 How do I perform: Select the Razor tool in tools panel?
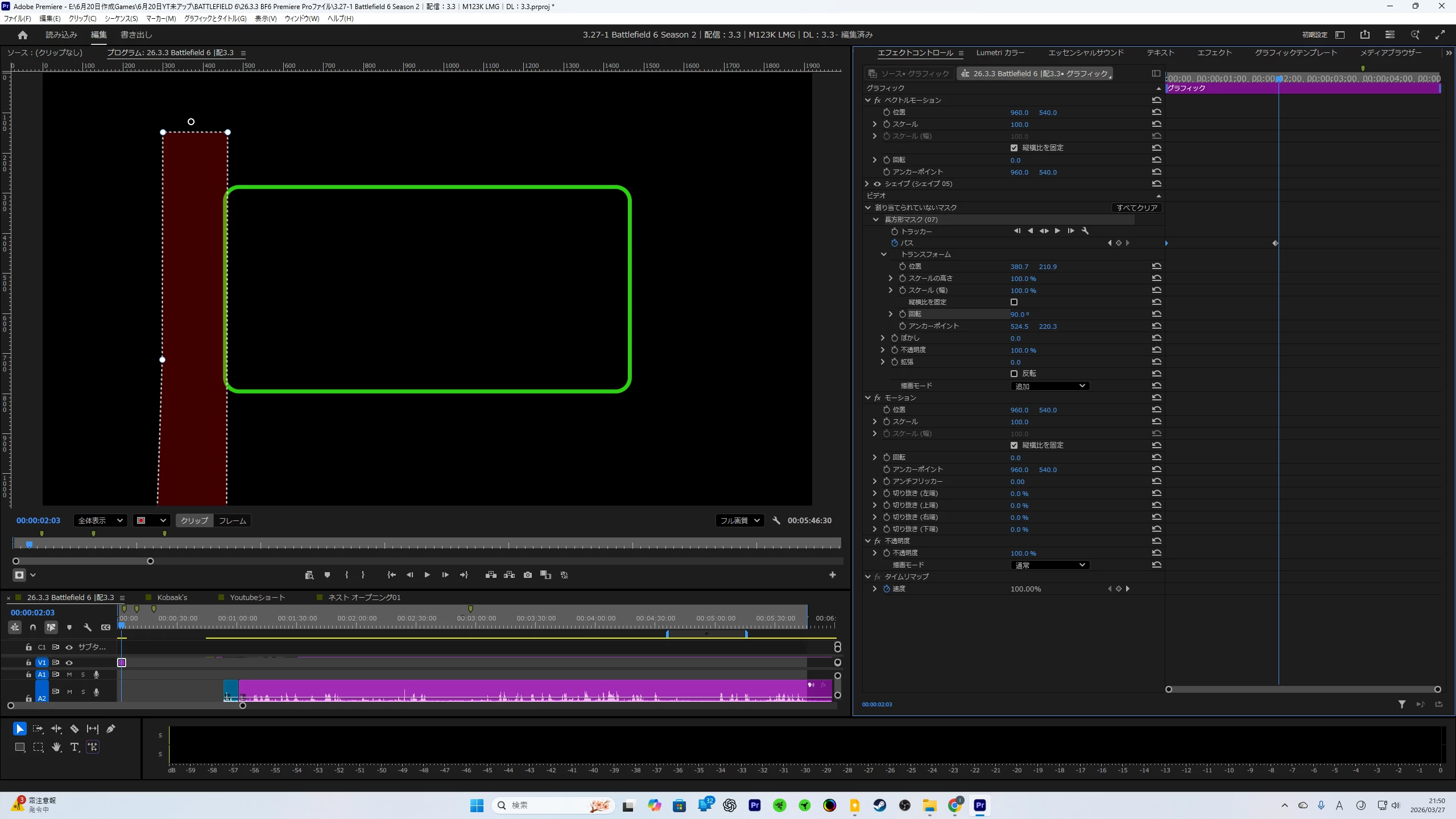click(75, 729)
